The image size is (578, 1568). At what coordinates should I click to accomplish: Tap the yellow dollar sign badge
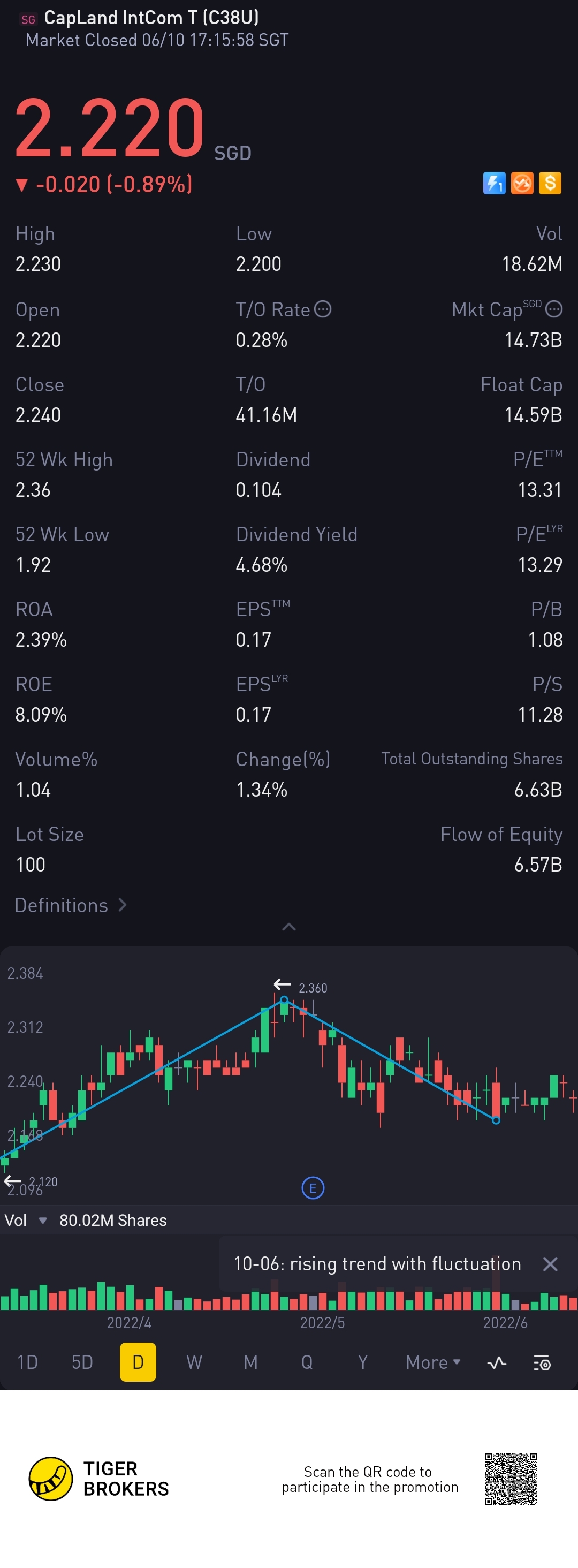550,183
